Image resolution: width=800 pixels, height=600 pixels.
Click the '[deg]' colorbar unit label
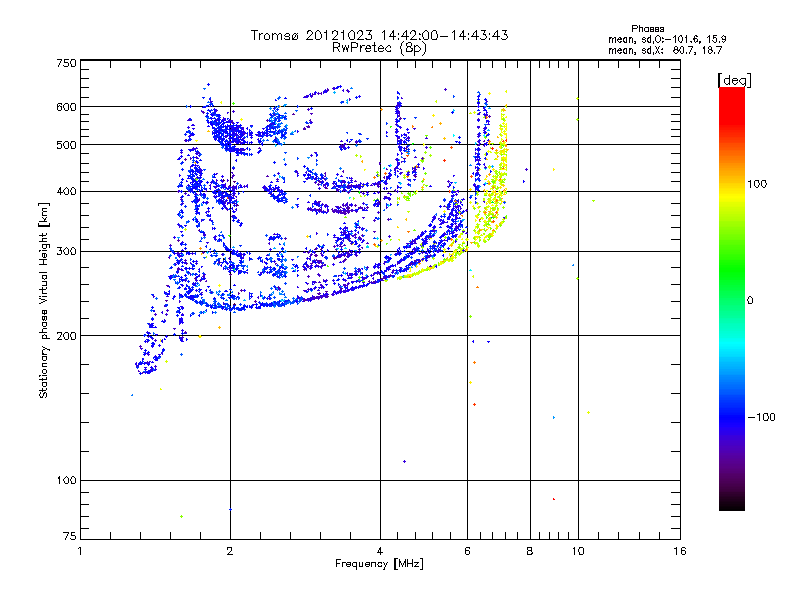point(734,80)
